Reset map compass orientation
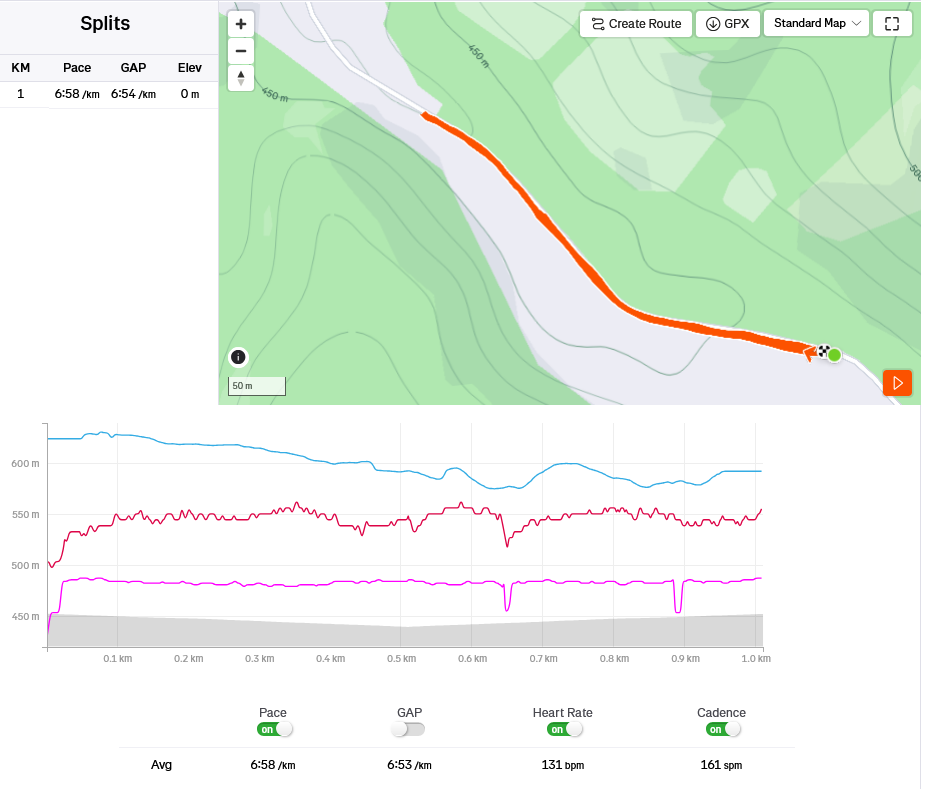The image size is (942, 789). (x=241, y=78)
